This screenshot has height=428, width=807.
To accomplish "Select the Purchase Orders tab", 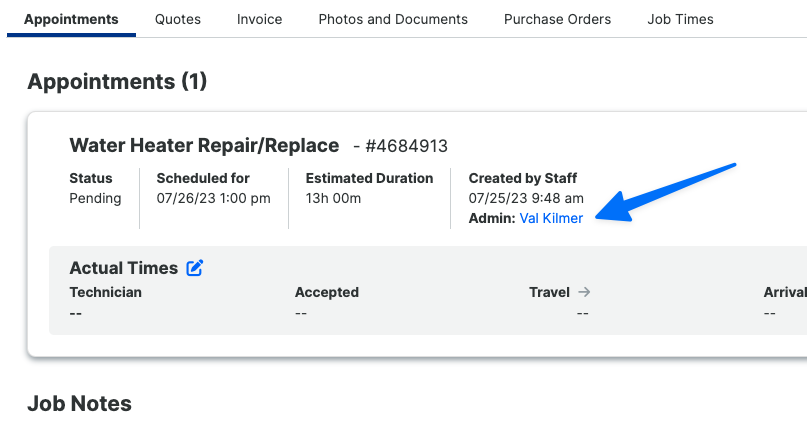I will pos(558,19).
